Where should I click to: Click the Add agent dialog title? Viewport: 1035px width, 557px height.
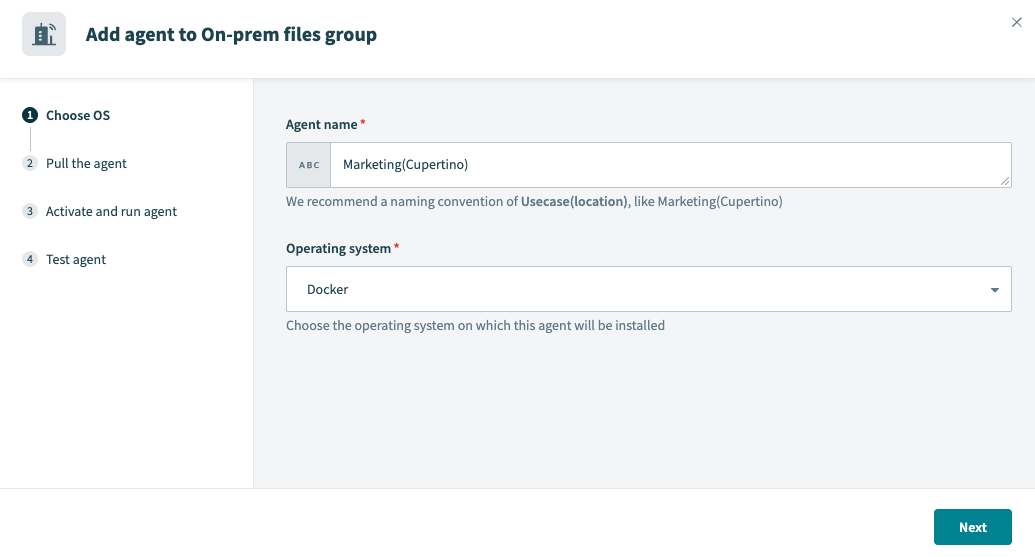tap(231, 35)
